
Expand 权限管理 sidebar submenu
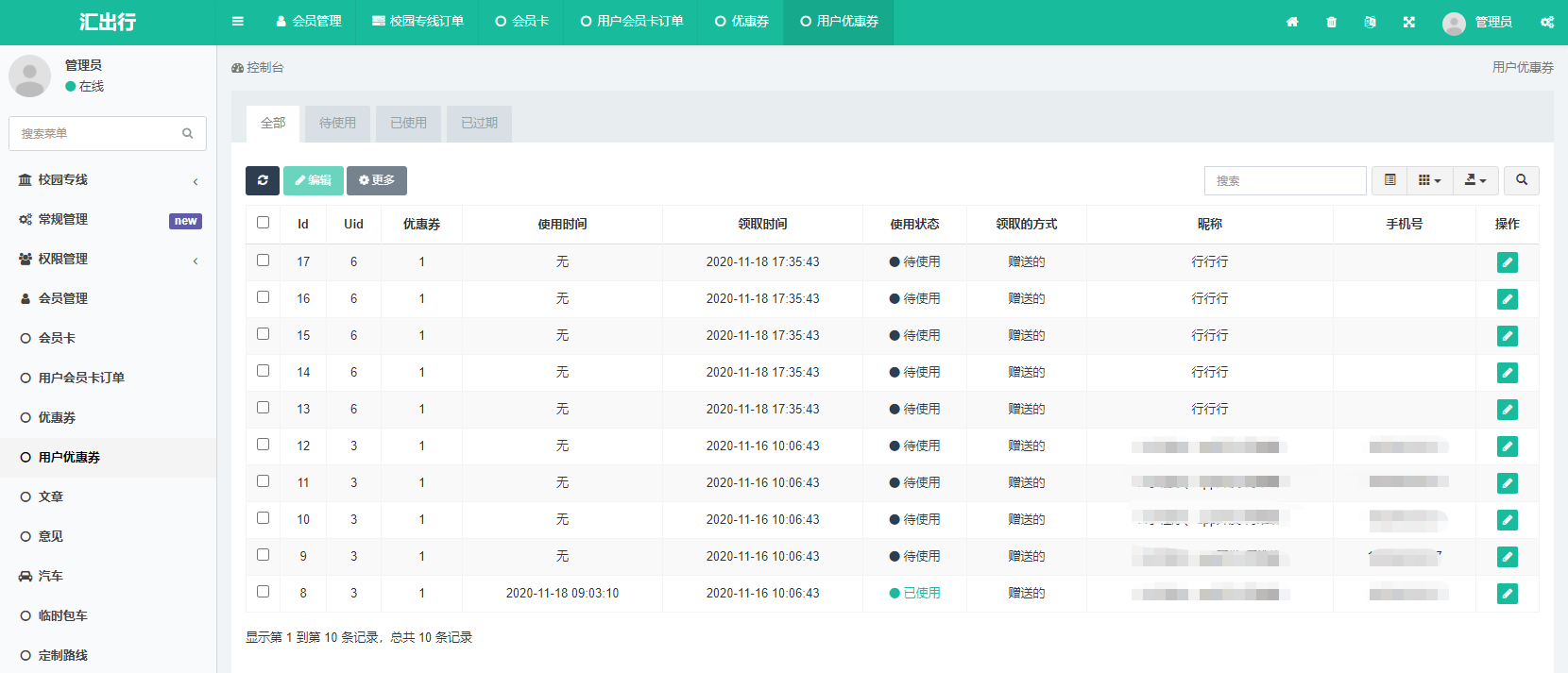[x=109, y=259]
